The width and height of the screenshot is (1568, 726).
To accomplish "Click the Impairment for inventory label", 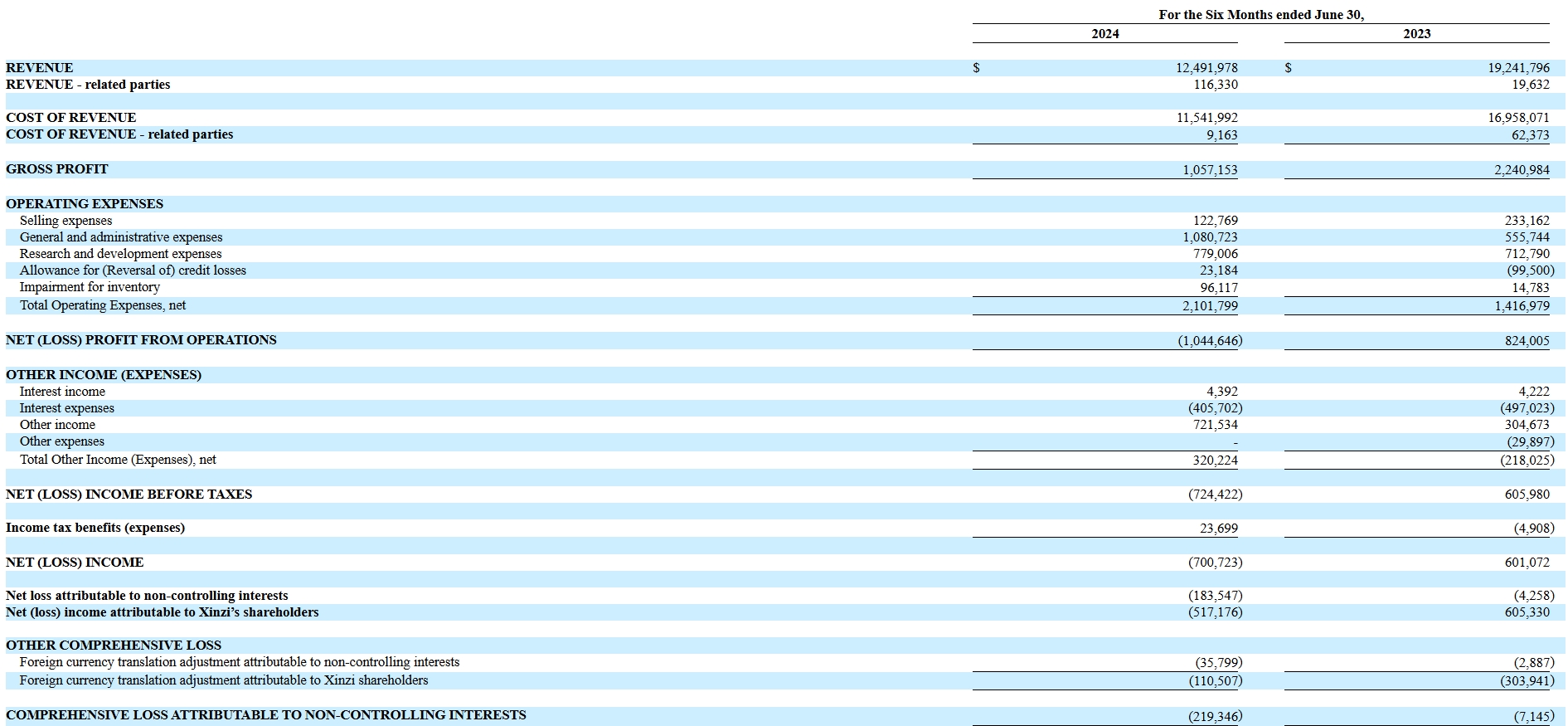I will (x=90, y=287).
